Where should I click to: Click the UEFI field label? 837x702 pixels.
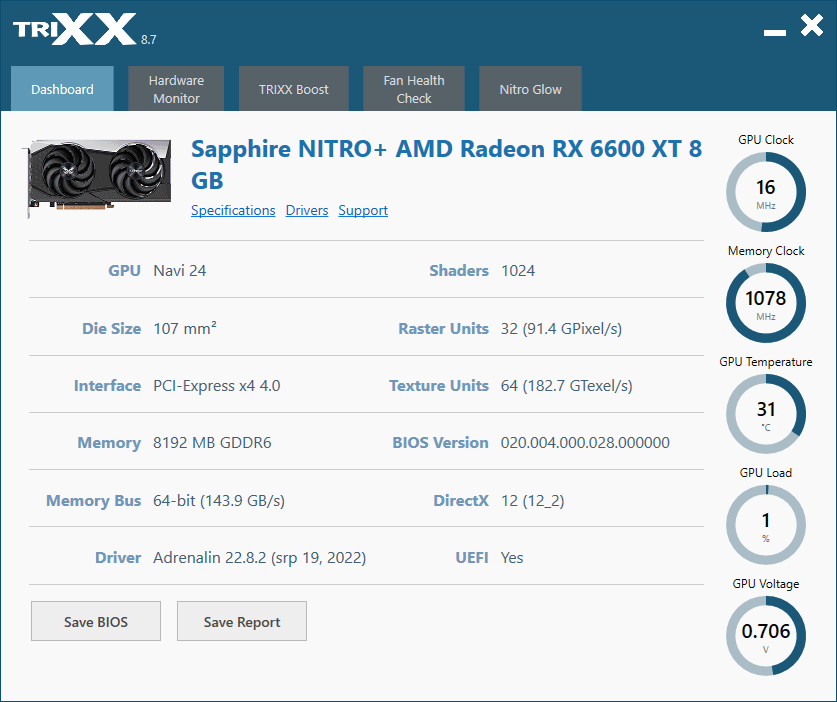472,557
